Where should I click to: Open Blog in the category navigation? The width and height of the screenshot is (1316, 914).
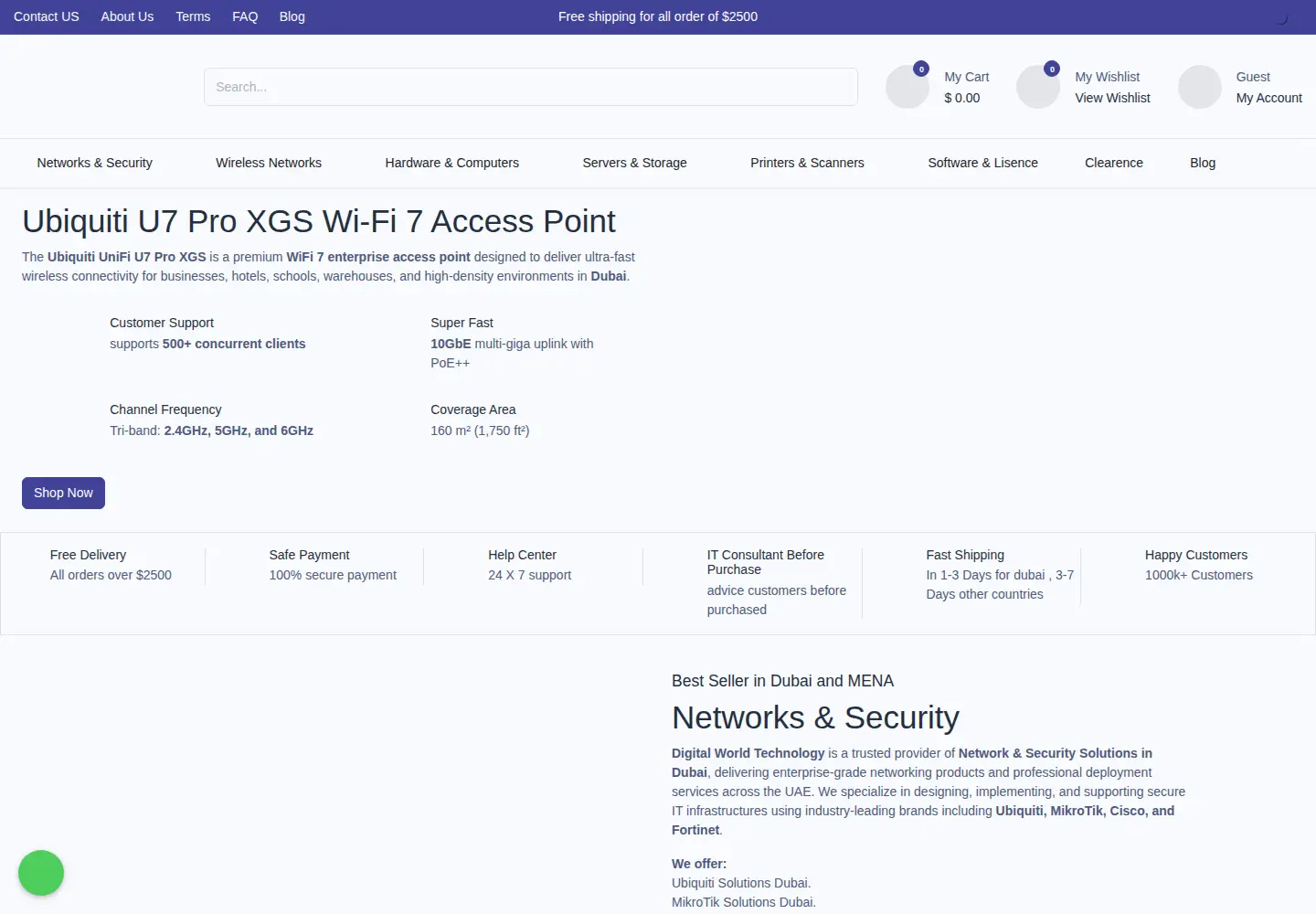click(x=1203, y=163)
